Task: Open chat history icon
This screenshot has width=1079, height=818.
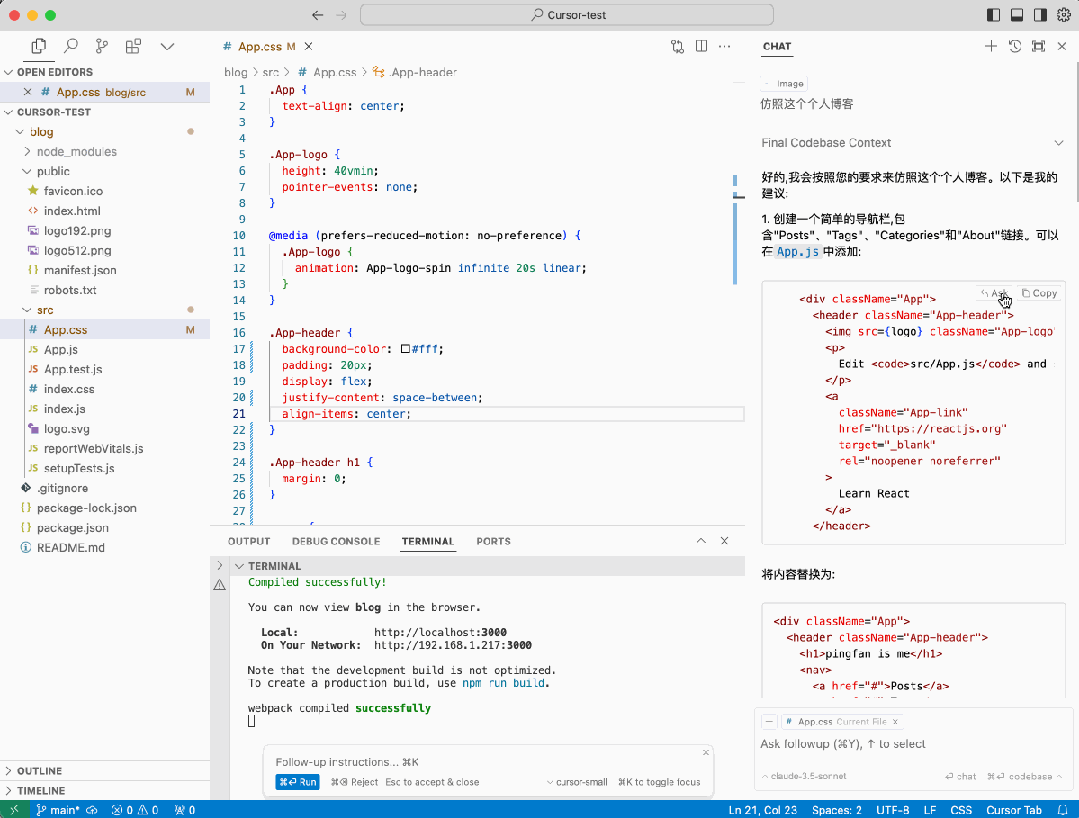Action: [1014, 46]
